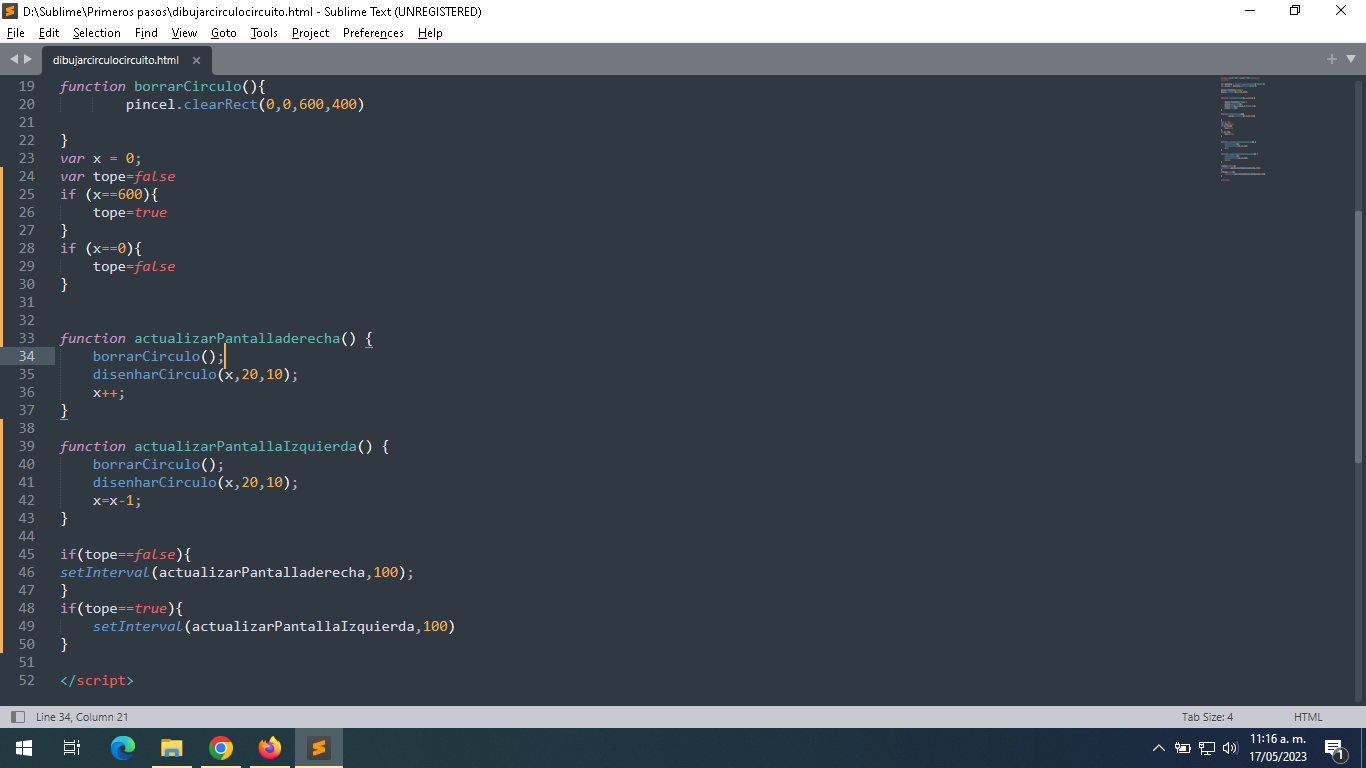Open the Windows Start menu
1366x768 pixels.
coord(24,748)
